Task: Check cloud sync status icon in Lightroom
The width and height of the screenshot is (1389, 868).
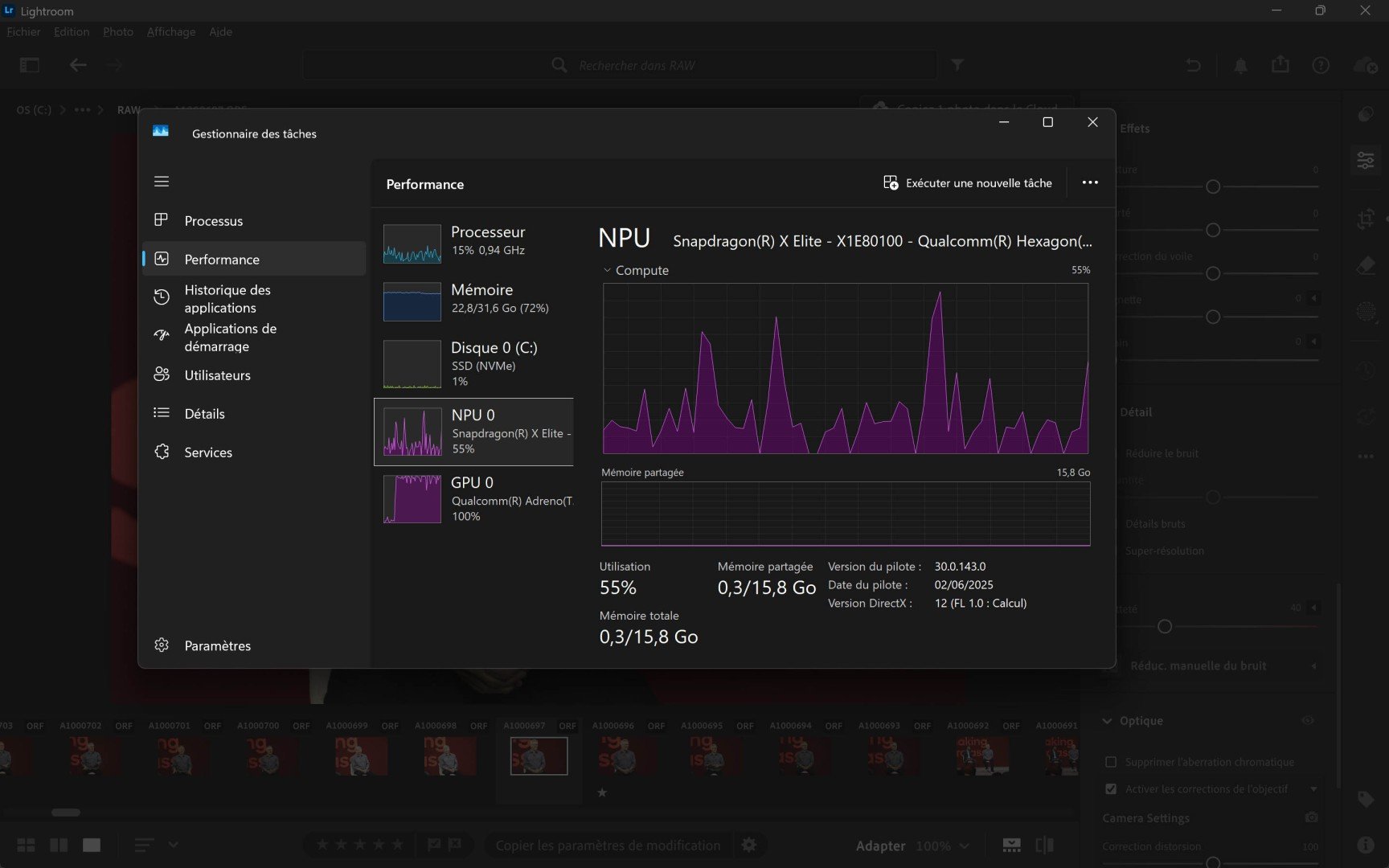Action: (1365, 65)
